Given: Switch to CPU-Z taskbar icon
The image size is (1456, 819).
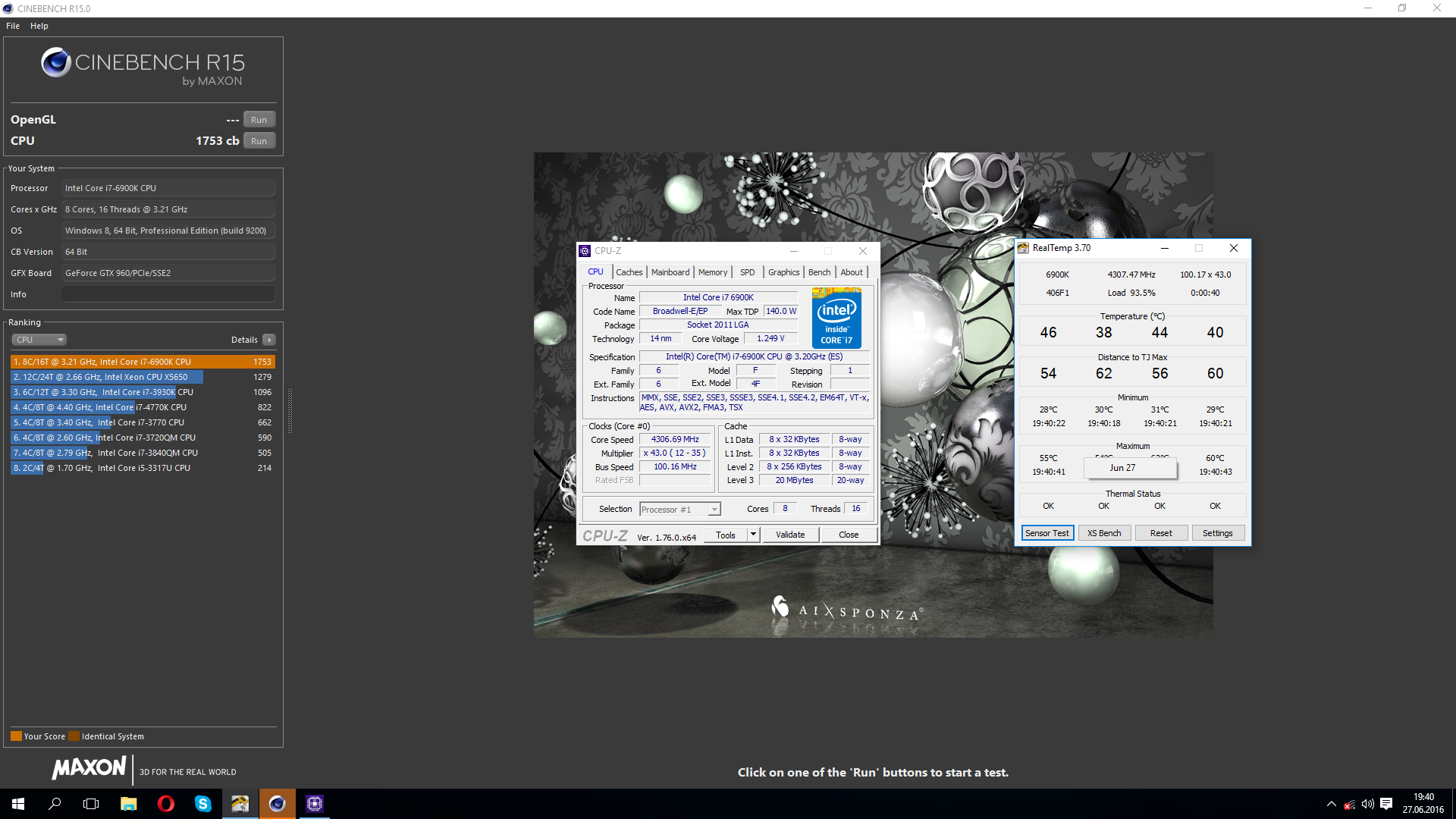Looking at the screenshot, I should tap(314, 804).
